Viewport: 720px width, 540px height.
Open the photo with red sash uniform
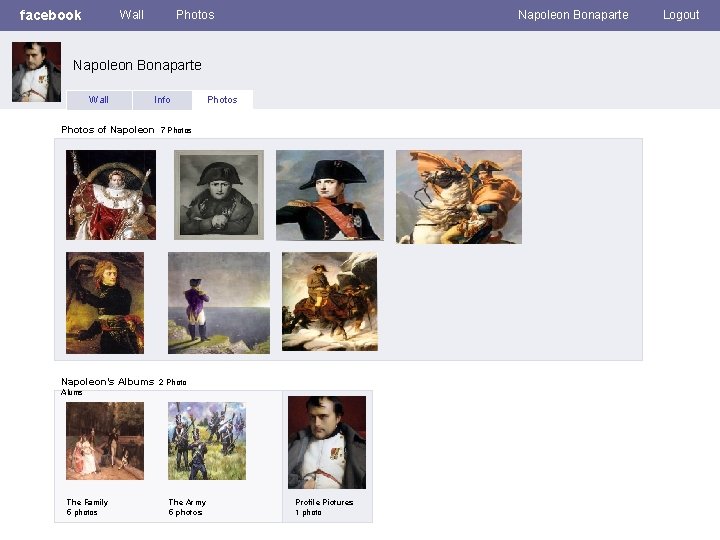(330, 195)
